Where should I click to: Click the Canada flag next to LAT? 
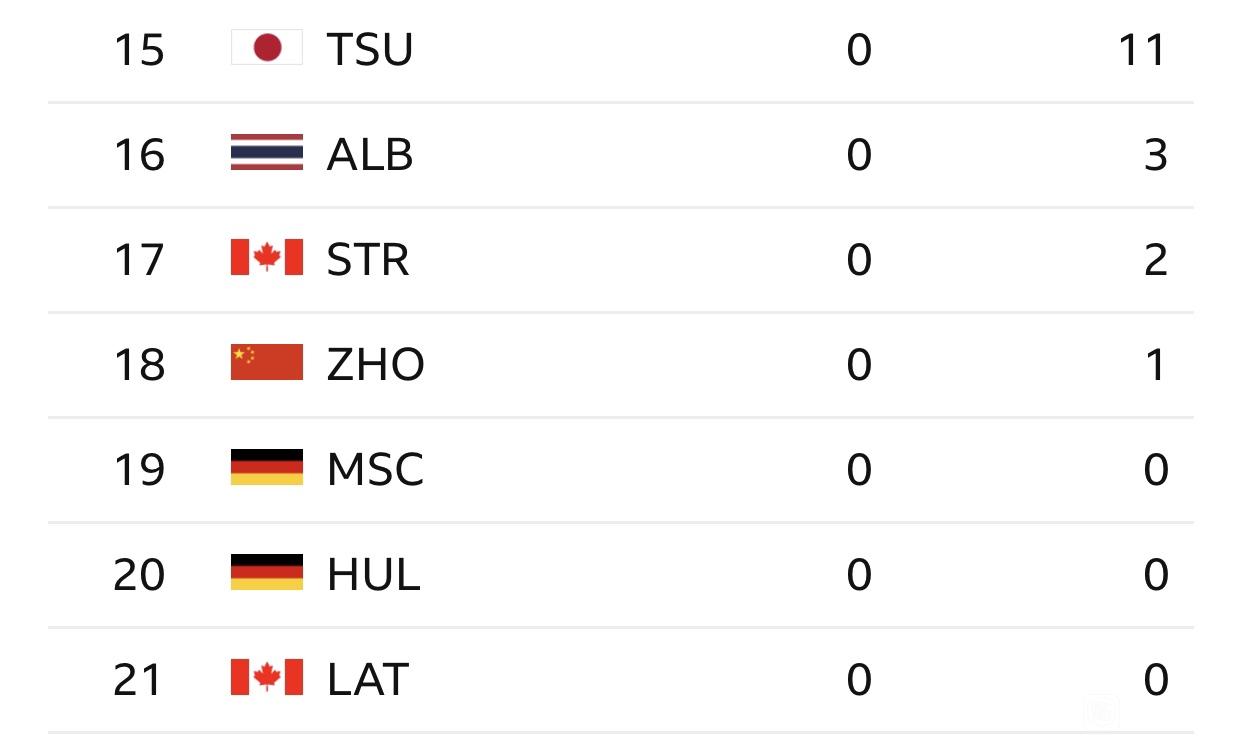(267, 677)
